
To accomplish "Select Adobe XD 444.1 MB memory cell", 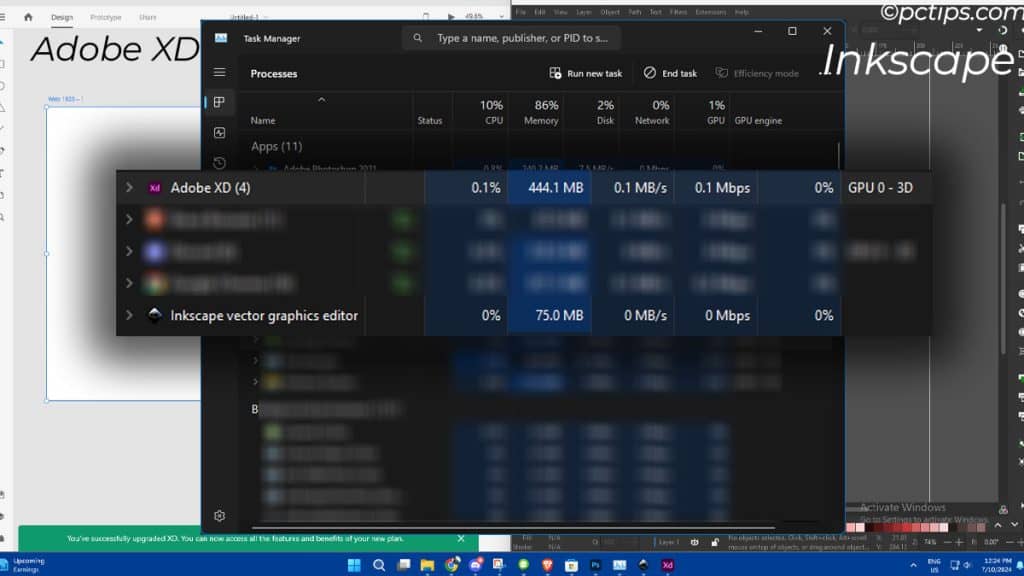I will tap(550, 188).
